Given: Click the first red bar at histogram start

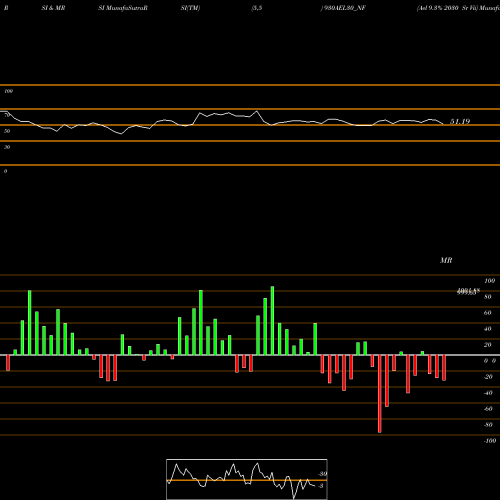Looking at the screenshot, I should (8, 363).
